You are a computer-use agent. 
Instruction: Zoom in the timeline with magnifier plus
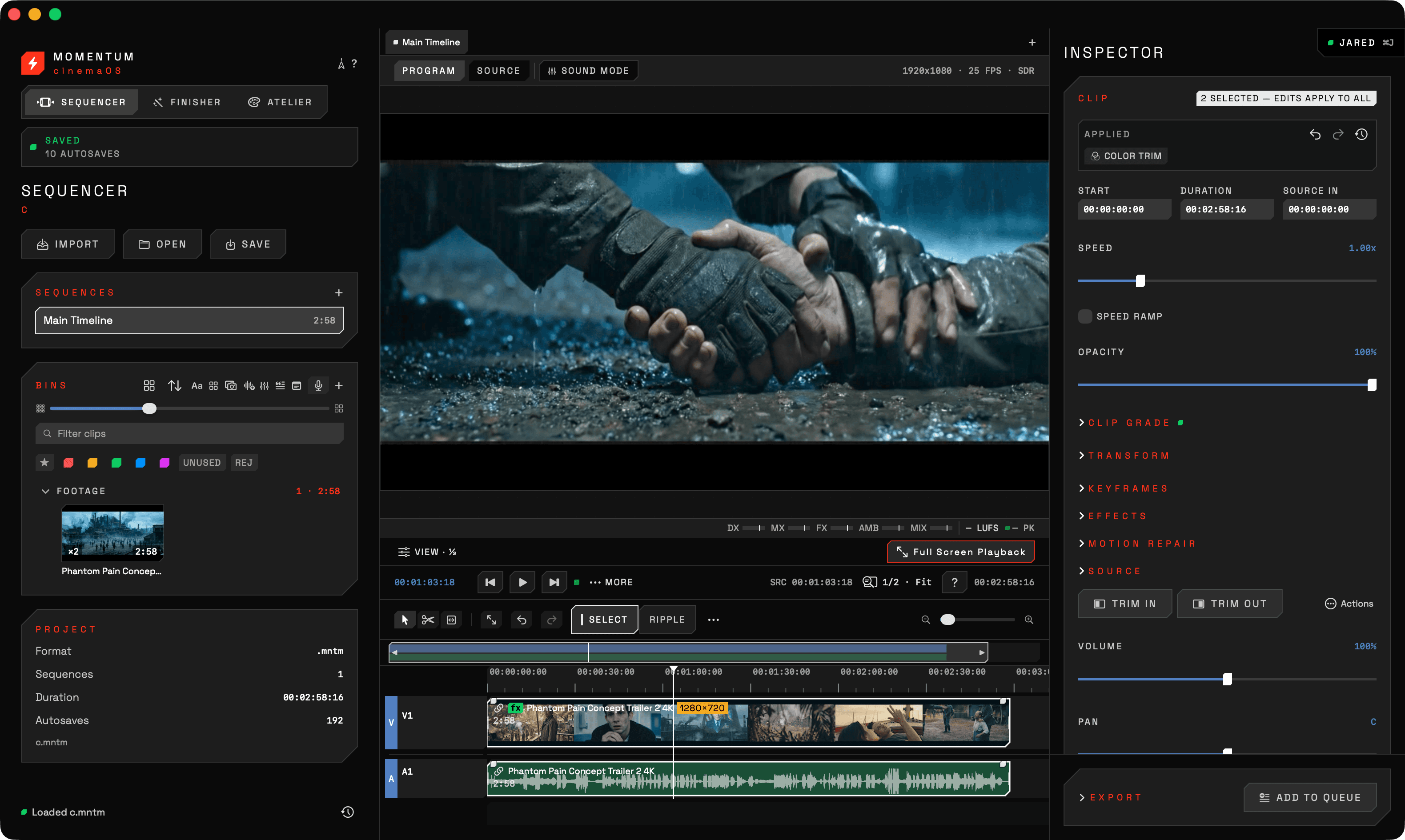1028,620
